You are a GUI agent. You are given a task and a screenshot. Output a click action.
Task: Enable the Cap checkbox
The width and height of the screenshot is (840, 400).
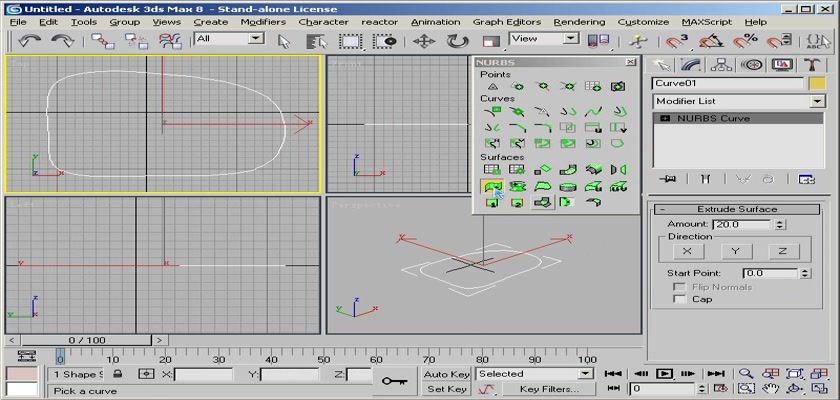(x=681, y=299)
